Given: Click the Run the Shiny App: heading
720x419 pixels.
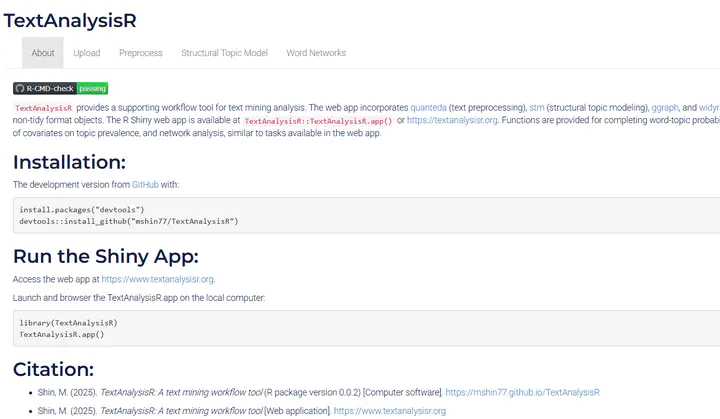Looking at the screenshot, I should pos(106,256).
